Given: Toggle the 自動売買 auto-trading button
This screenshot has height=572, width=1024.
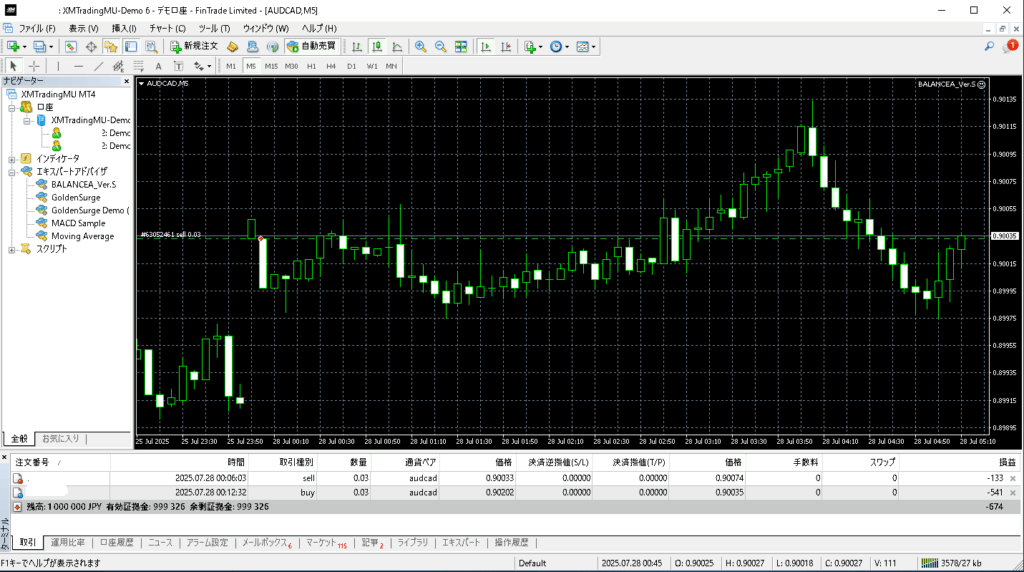Looking at the screenshot, I should (312, 46).
